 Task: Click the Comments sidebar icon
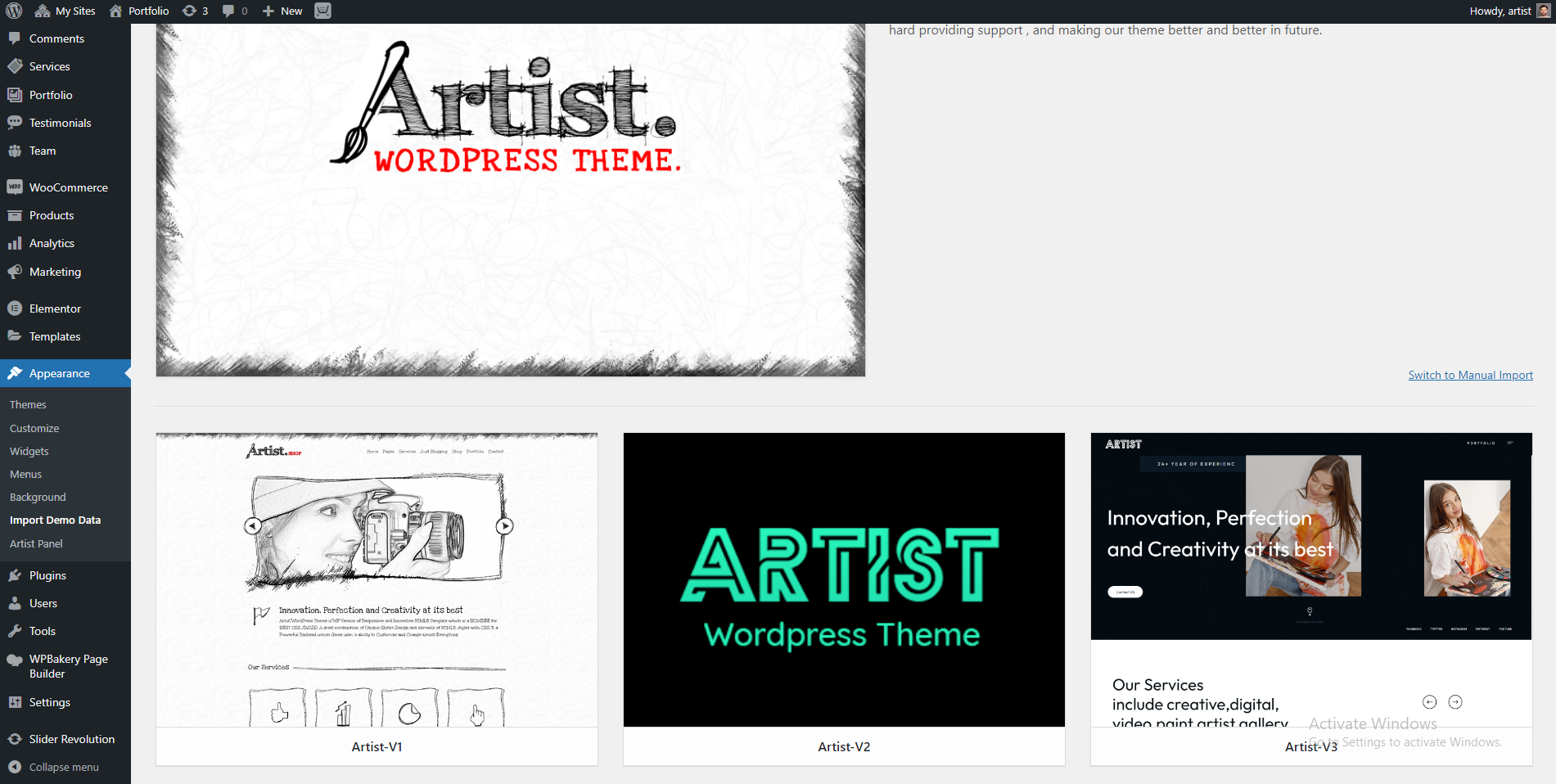(x=15, y=38)
